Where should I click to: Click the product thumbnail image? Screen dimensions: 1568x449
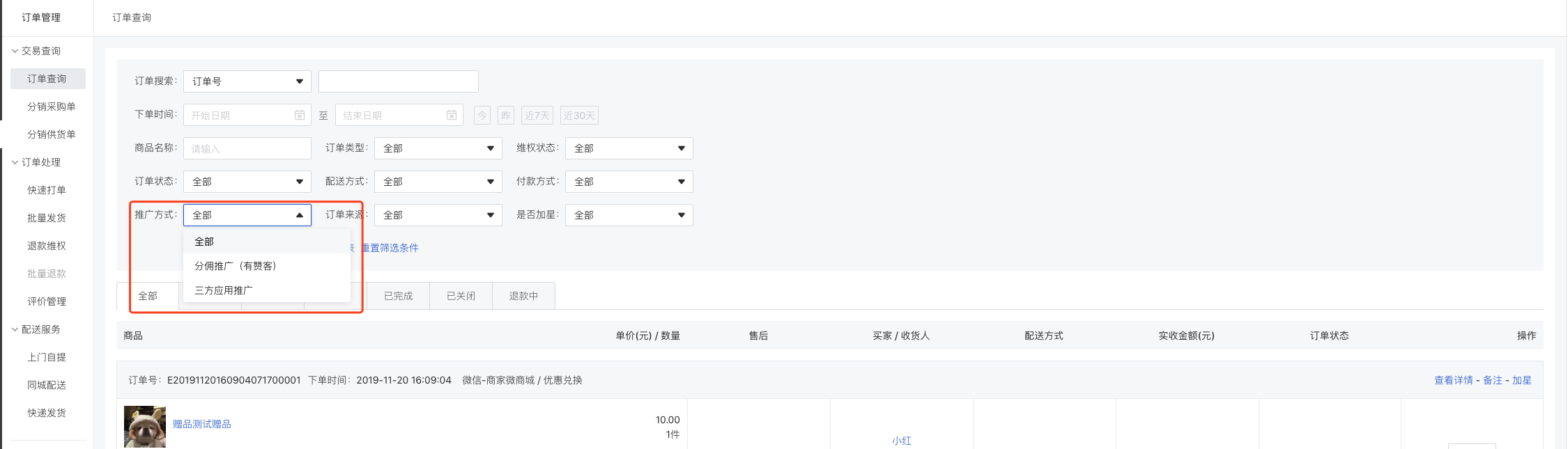pos(145,426)
